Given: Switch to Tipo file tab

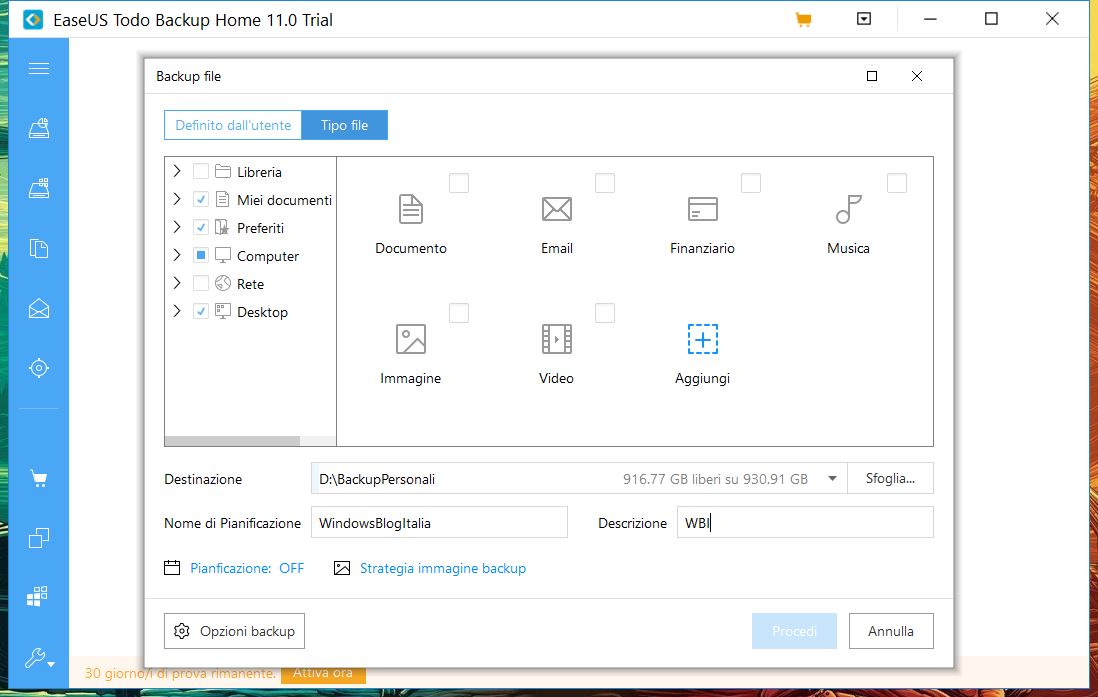Looking at the screenshot, I should click(x=345, y=125).
